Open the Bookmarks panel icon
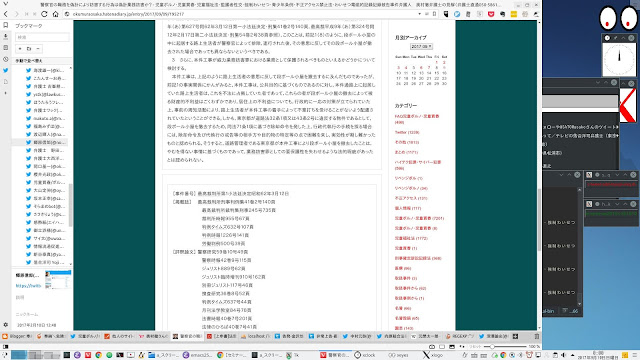 point(5,25)
